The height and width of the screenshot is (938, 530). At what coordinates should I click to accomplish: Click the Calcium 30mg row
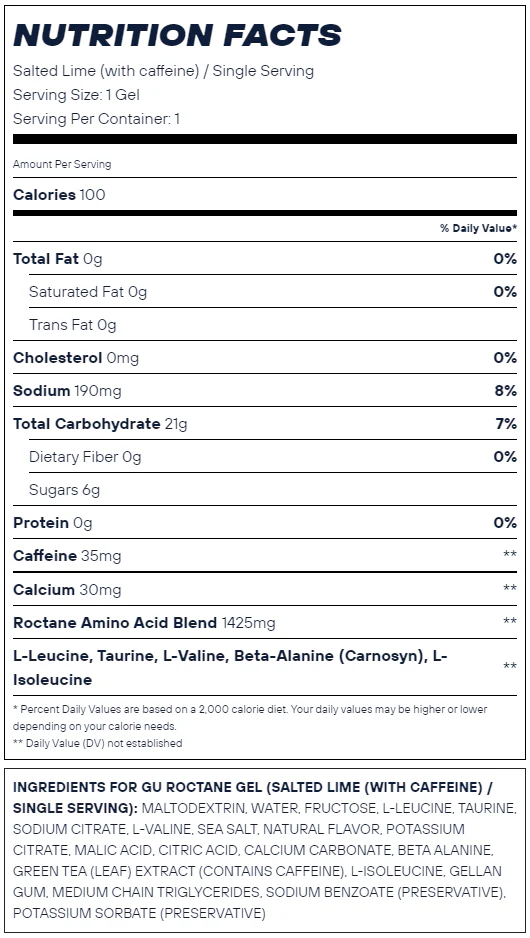tap(265, 589)
